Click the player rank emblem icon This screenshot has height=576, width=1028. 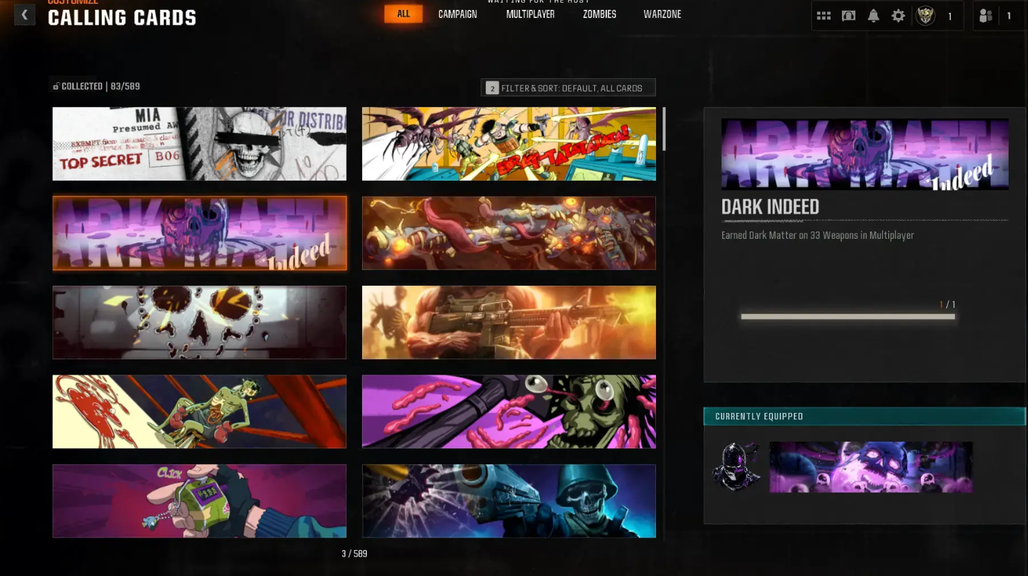pos(925,15)
